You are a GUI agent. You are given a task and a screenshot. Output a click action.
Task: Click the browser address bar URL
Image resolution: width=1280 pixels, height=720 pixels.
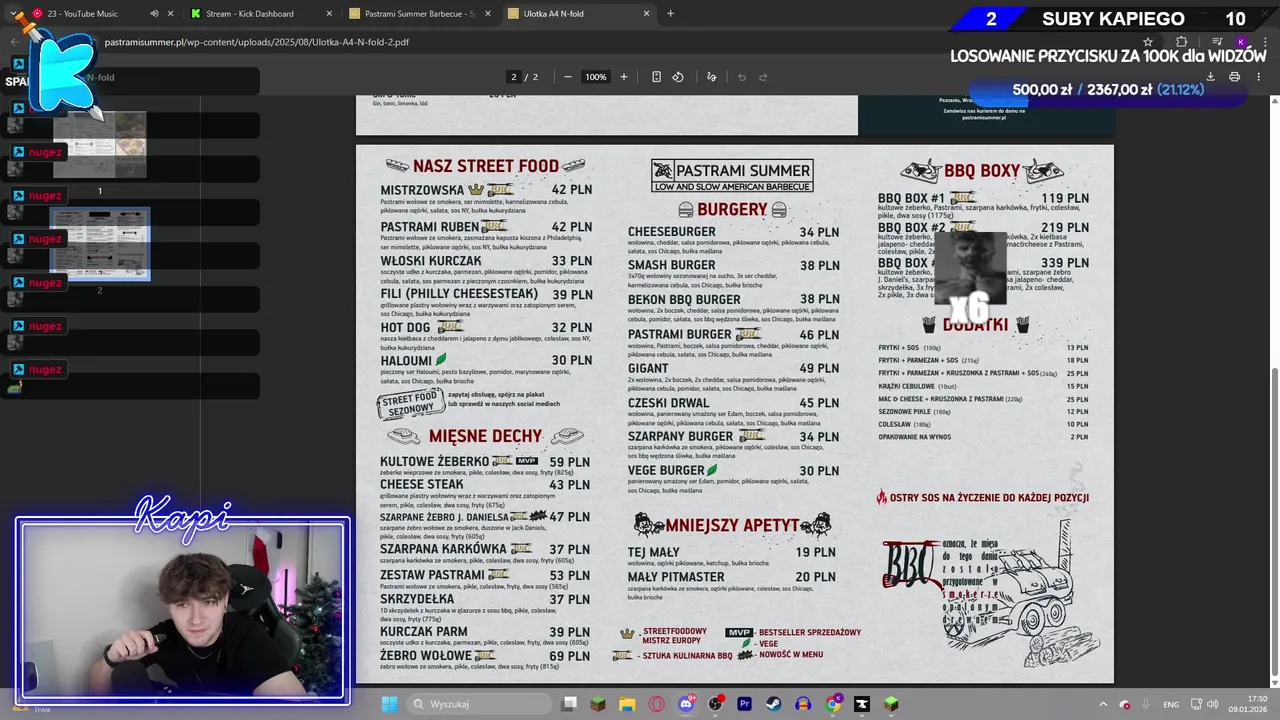[x=257, y=42]
